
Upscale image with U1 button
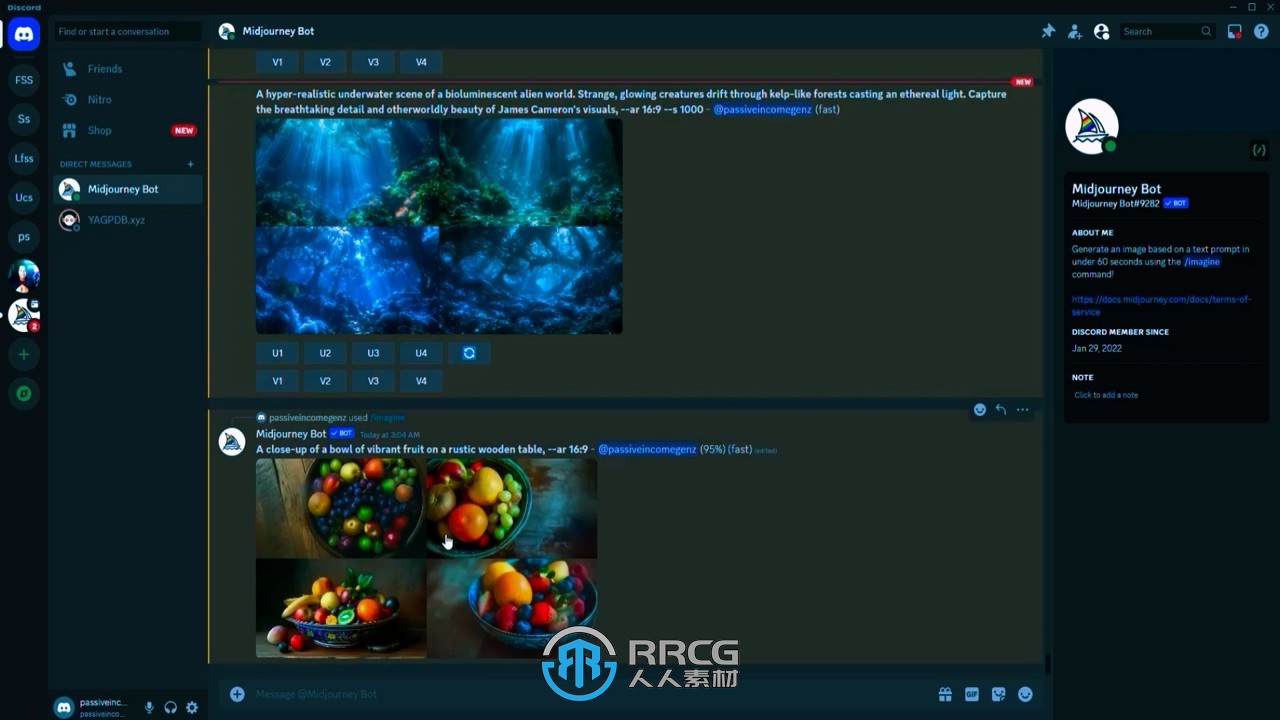[277, 353]
